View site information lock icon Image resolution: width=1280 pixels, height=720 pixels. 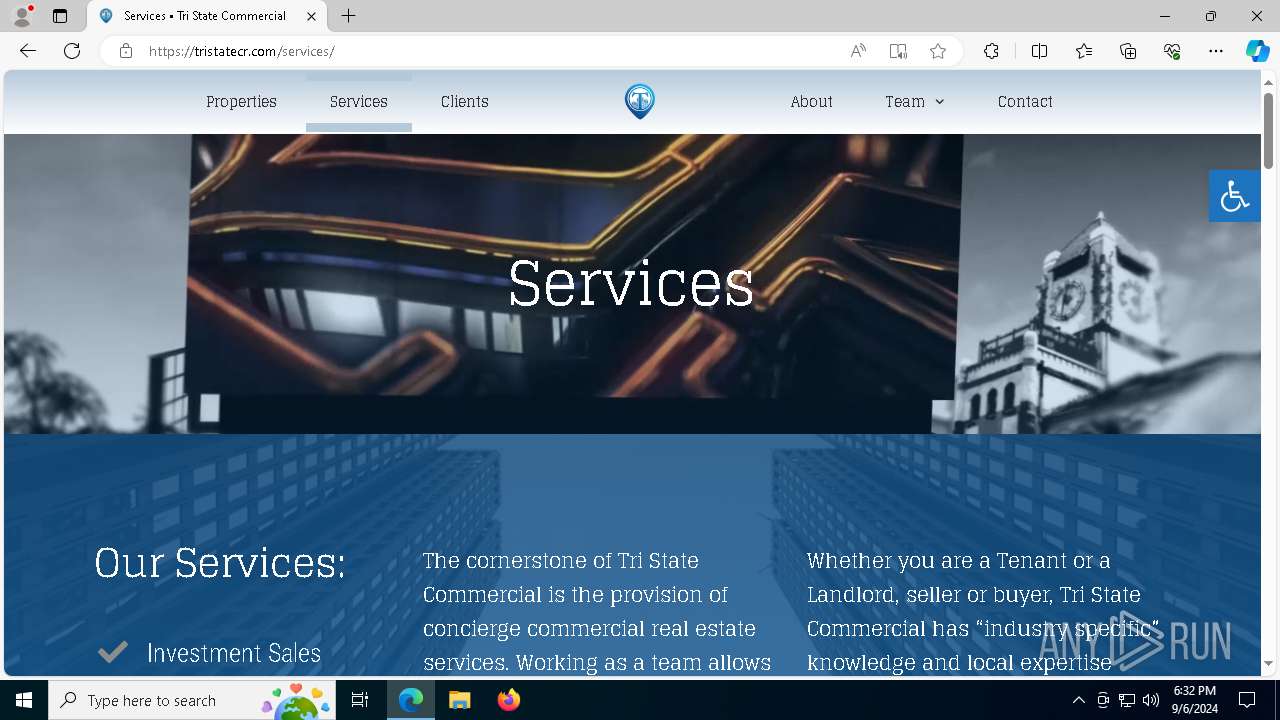pyautogui.click(x=126, y=51)
